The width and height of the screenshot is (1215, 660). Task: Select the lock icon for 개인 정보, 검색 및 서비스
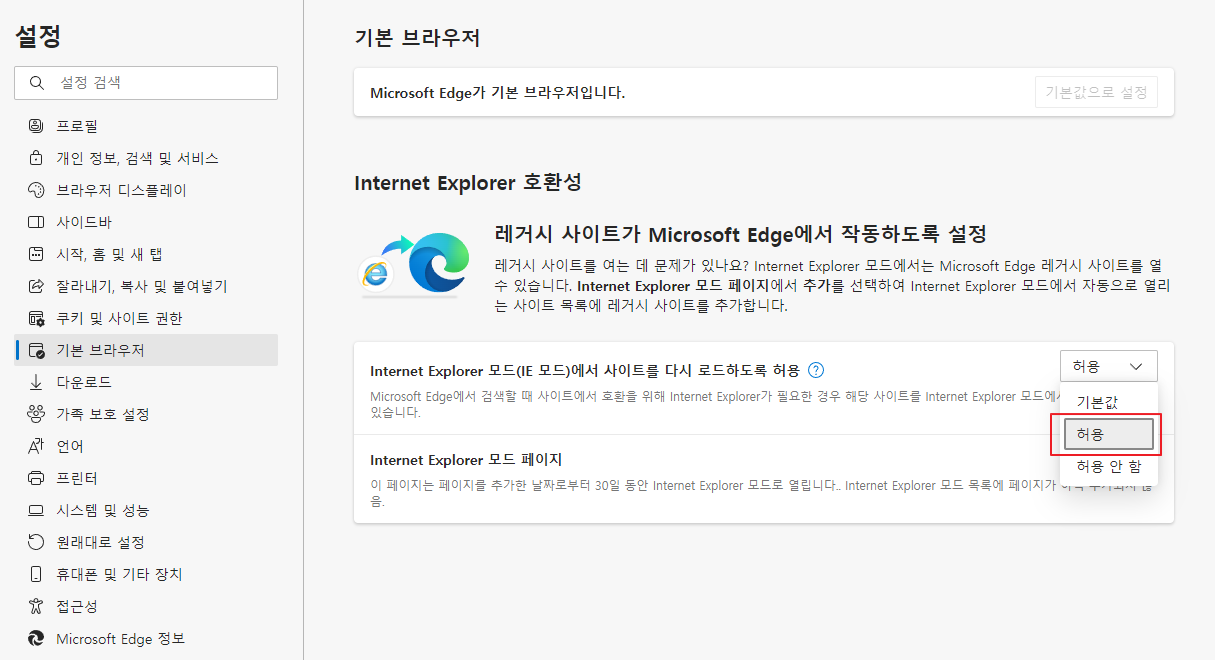click(36, 158)
